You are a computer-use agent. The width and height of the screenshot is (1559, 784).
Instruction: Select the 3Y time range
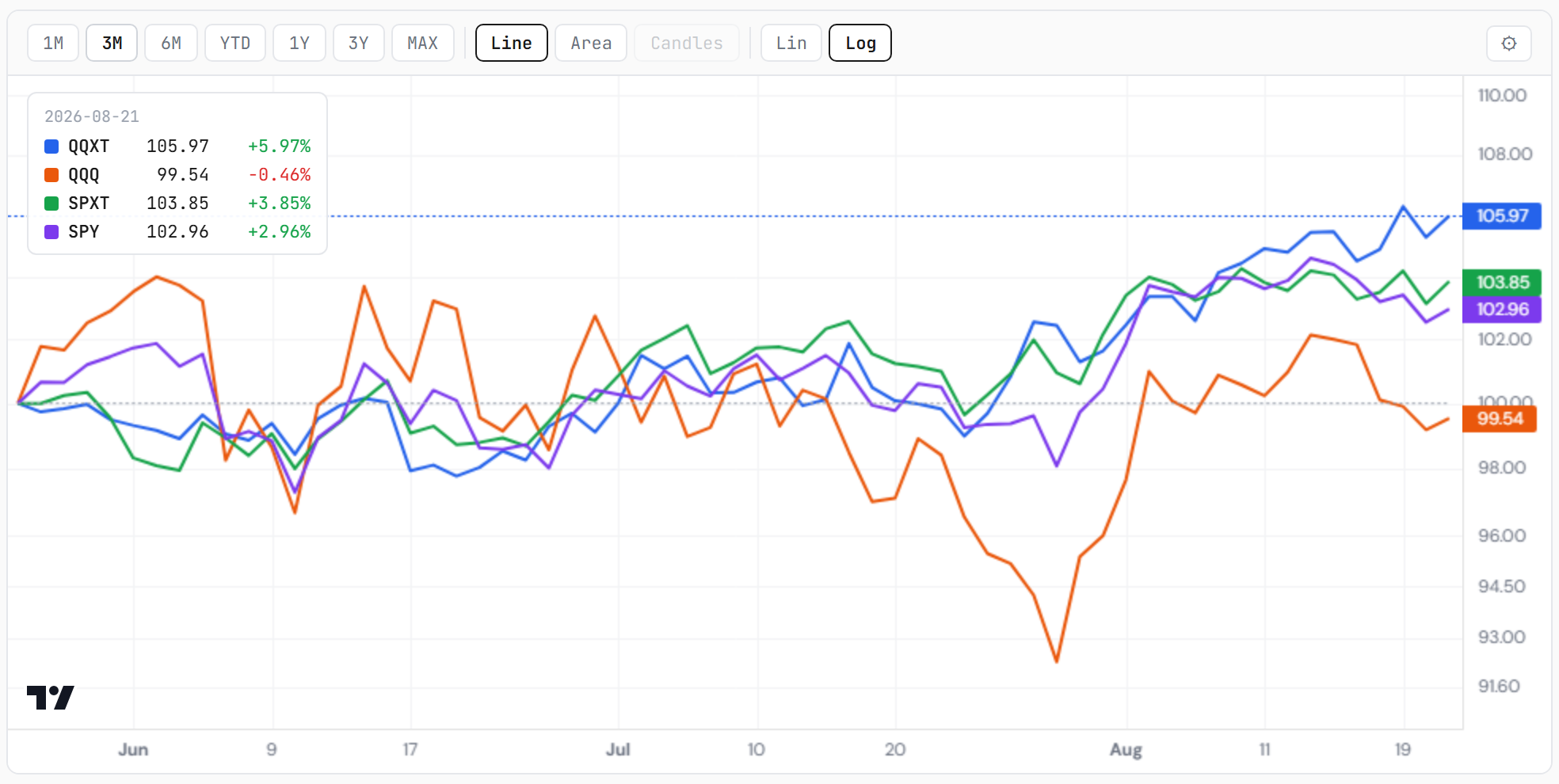pyautogui.click(x=359, y=43)
